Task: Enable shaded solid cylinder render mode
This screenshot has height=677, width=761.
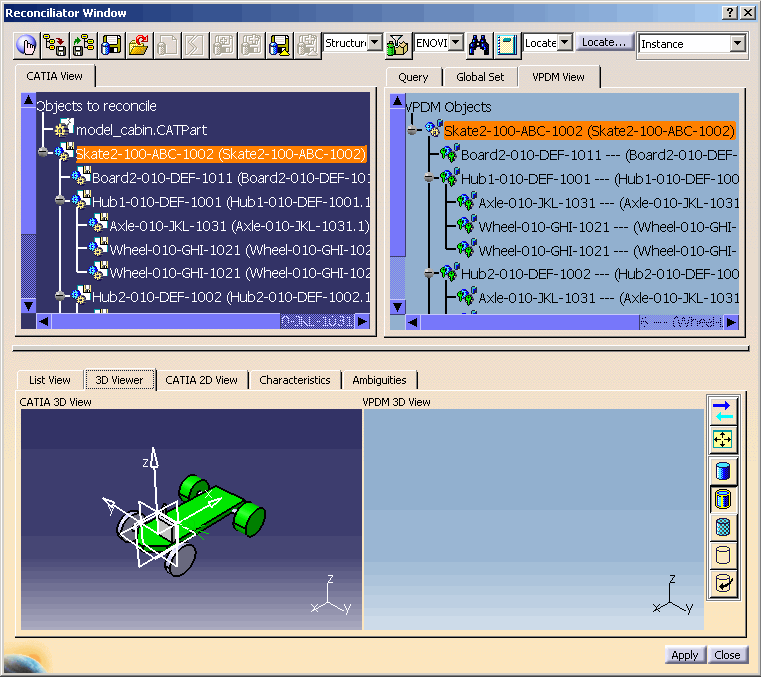Action: [x=723, y=471]
